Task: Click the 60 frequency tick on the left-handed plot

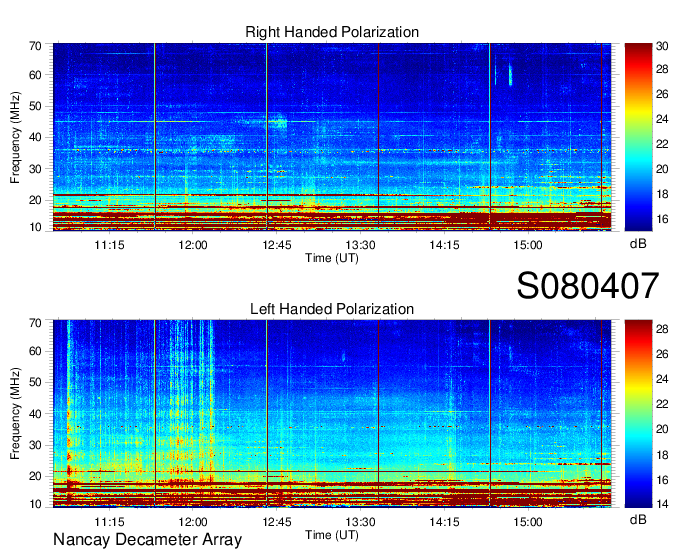Action: (35, 351)
